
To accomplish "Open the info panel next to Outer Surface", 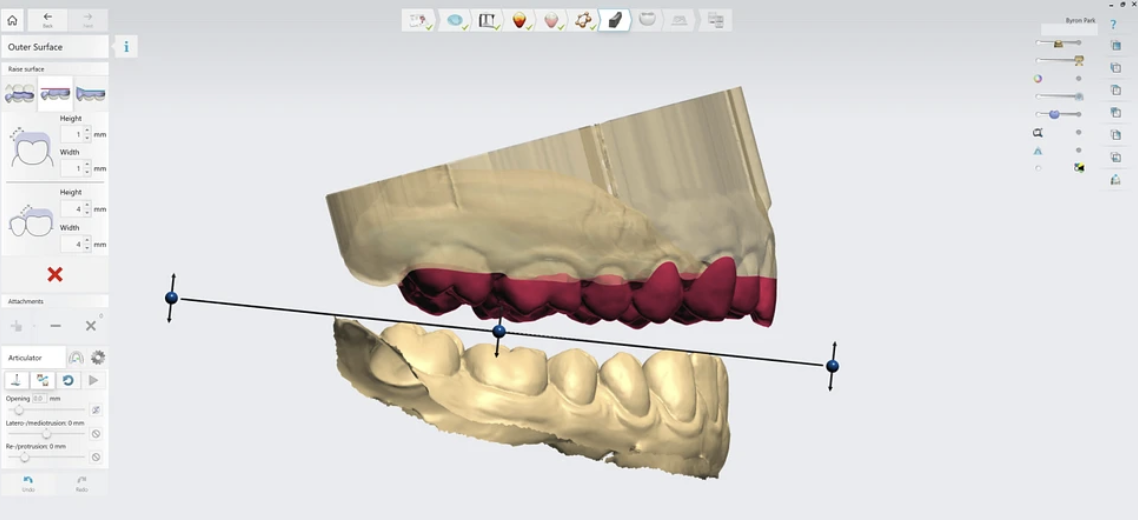I will (x=126, y=47).
